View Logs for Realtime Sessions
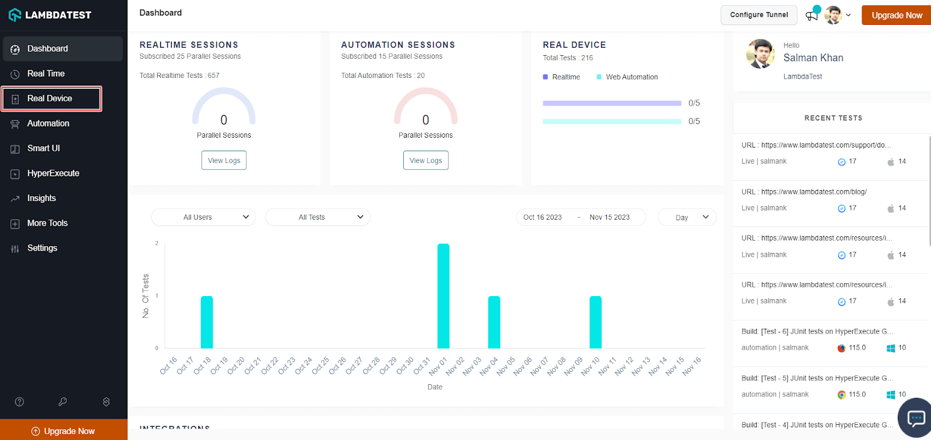Viewport: 934px width, 440px height. (224, 160)
